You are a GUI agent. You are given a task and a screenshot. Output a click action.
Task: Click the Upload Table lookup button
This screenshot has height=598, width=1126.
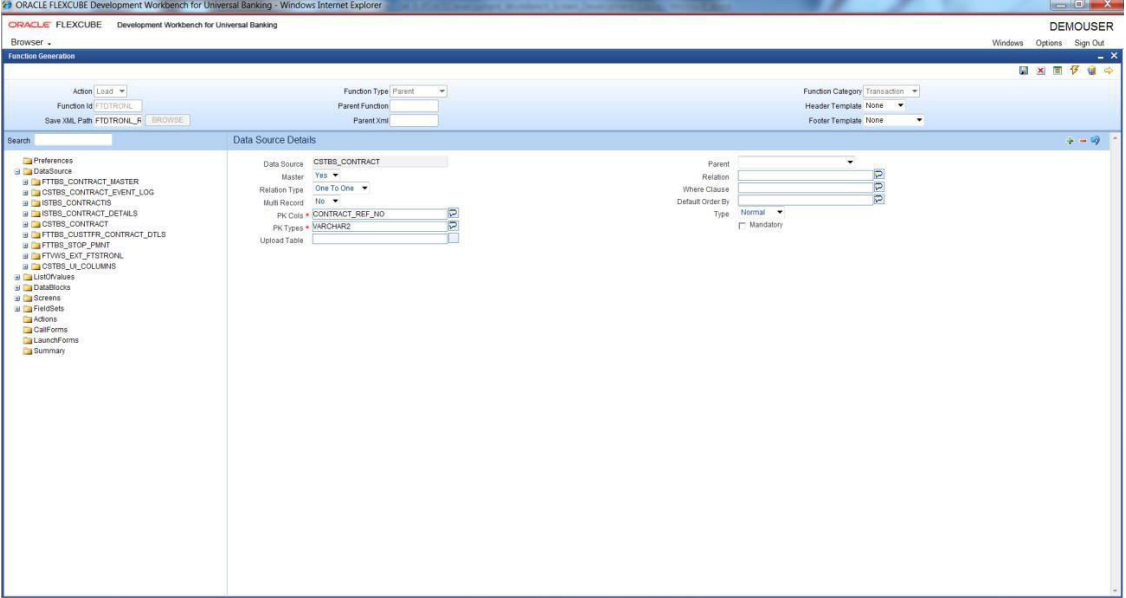453,239
